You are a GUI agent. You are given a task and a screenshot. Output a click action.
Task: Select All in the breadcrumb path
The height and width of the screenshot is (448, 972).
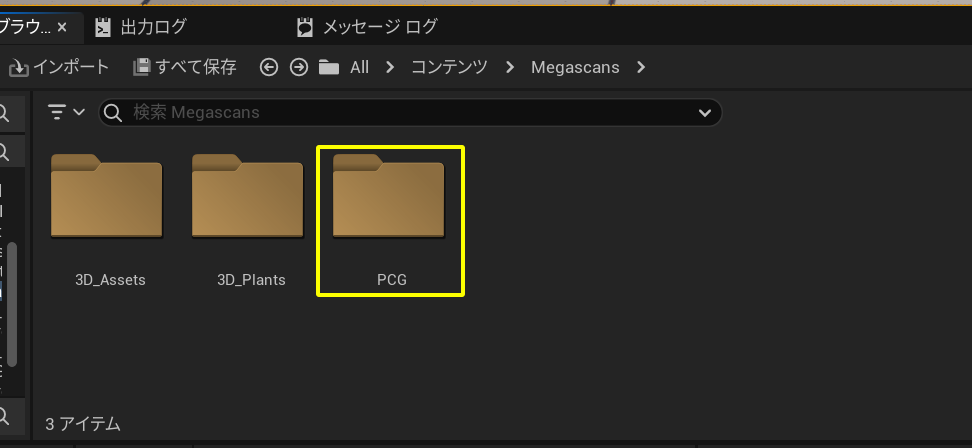360,67
